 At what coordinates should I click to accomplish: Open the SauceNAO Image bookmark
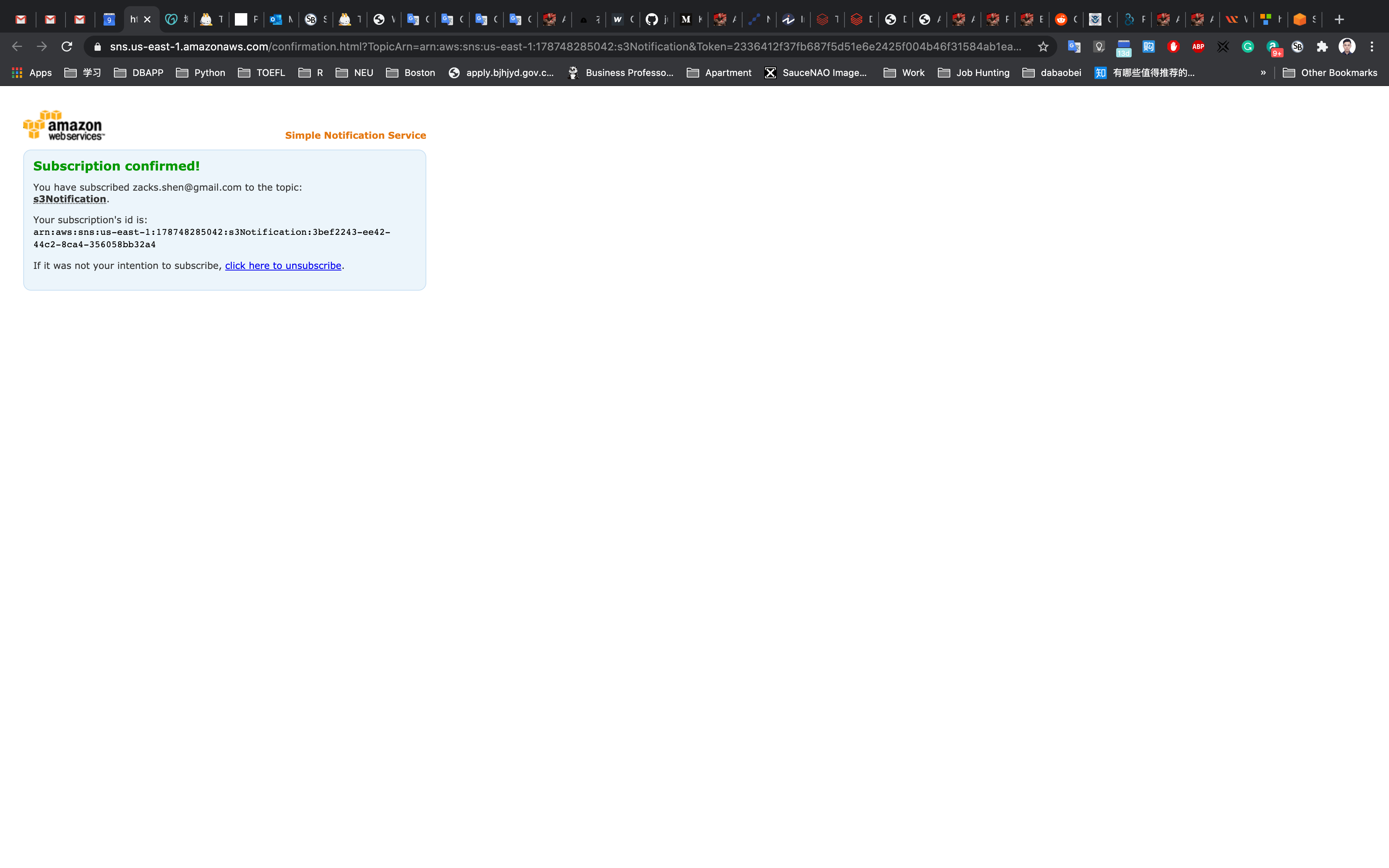click(x=815, y=72)
